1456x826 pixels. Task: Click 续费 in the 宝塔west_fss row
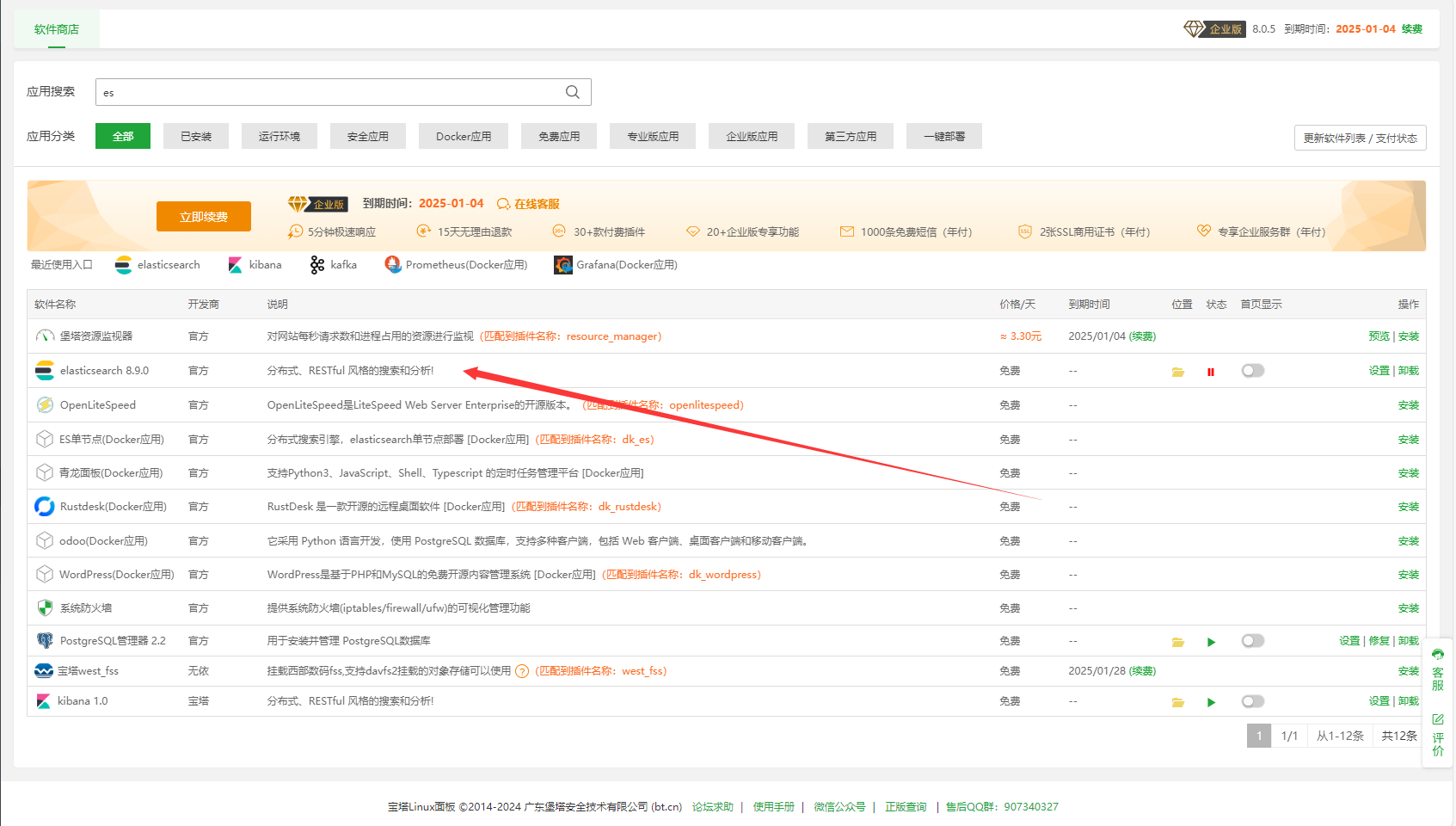pyautogui.click(x=1143, y=671)
